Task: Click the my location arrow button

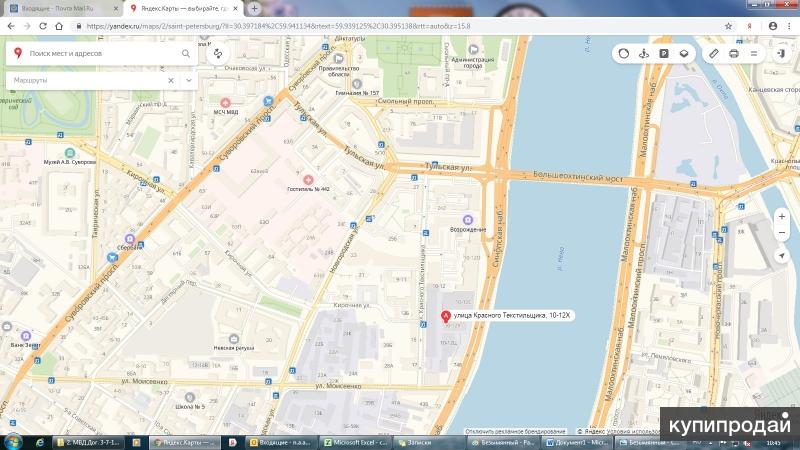Action: (x=781, y=257)
